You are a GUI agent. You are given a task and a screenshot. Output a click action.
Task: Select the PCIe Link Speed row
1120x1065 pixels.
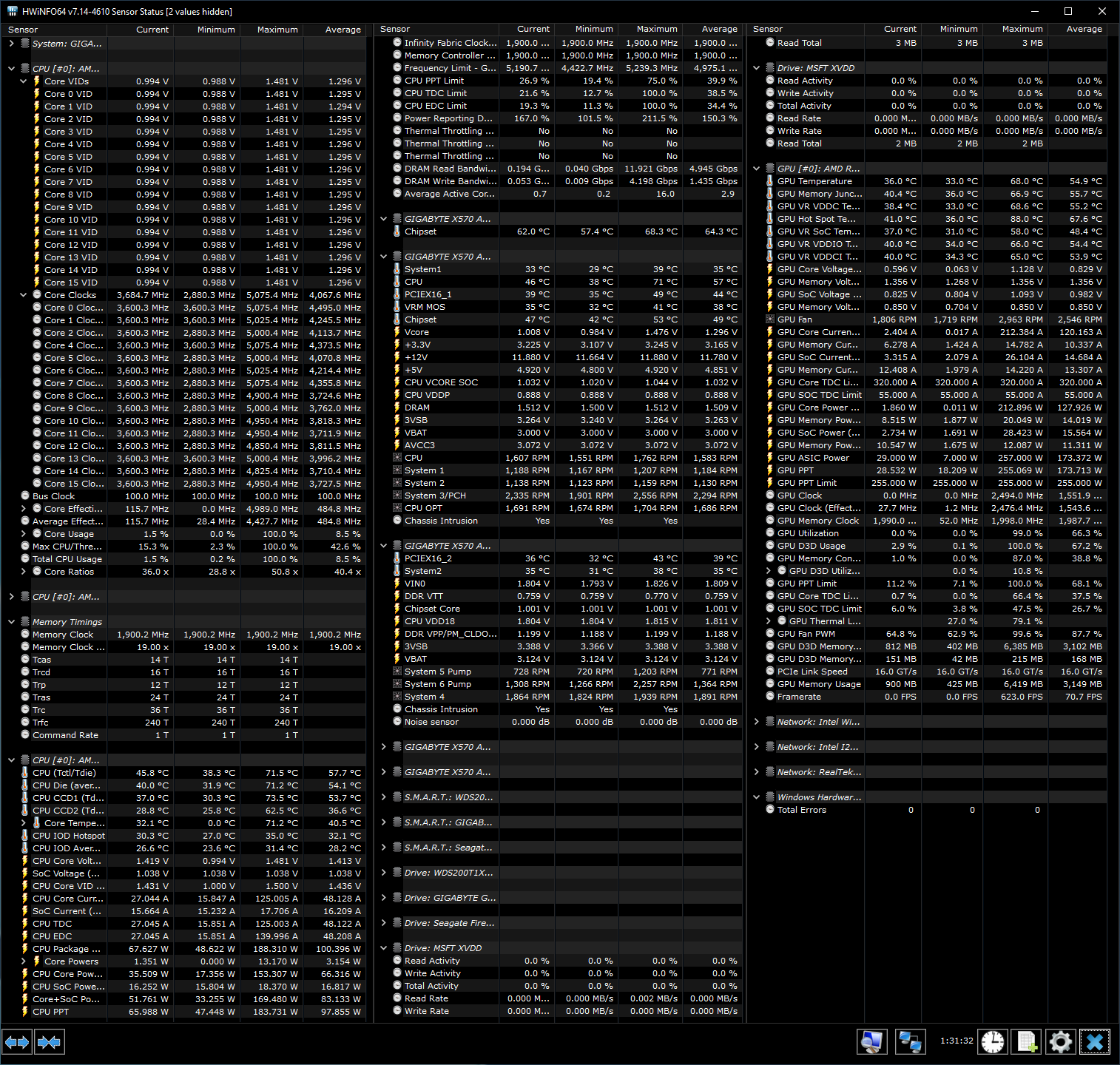point(928,672)
